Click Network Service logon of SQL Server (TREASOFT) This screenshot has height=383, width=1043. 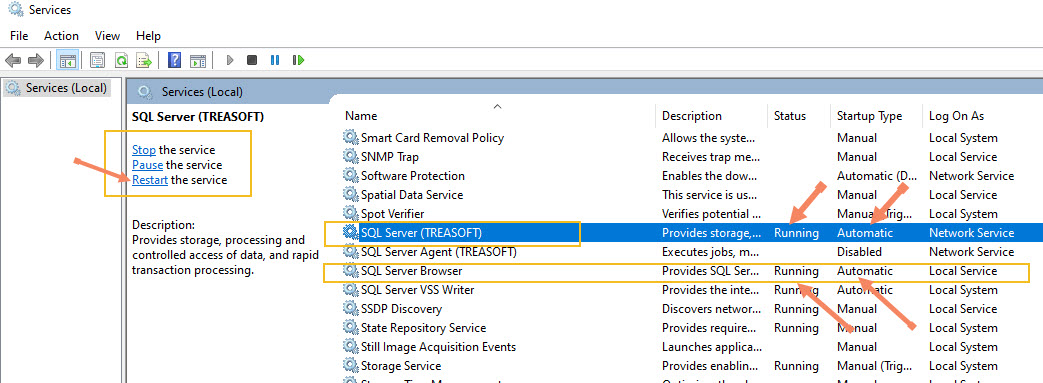coord(971,233)
